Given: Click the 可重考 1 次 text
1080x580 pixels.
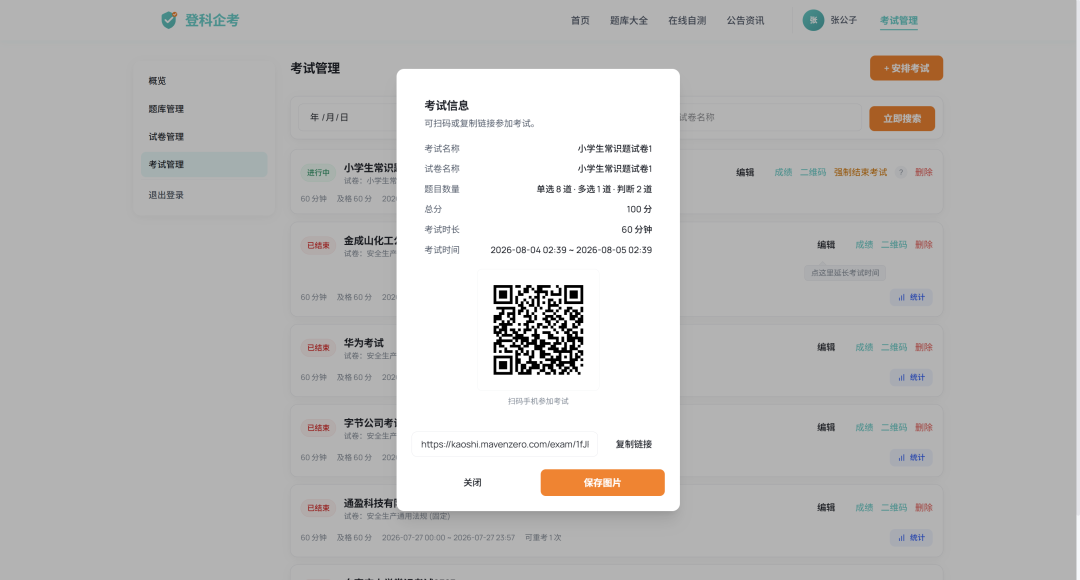Looking at the screenshot, I should click(543, 538).
